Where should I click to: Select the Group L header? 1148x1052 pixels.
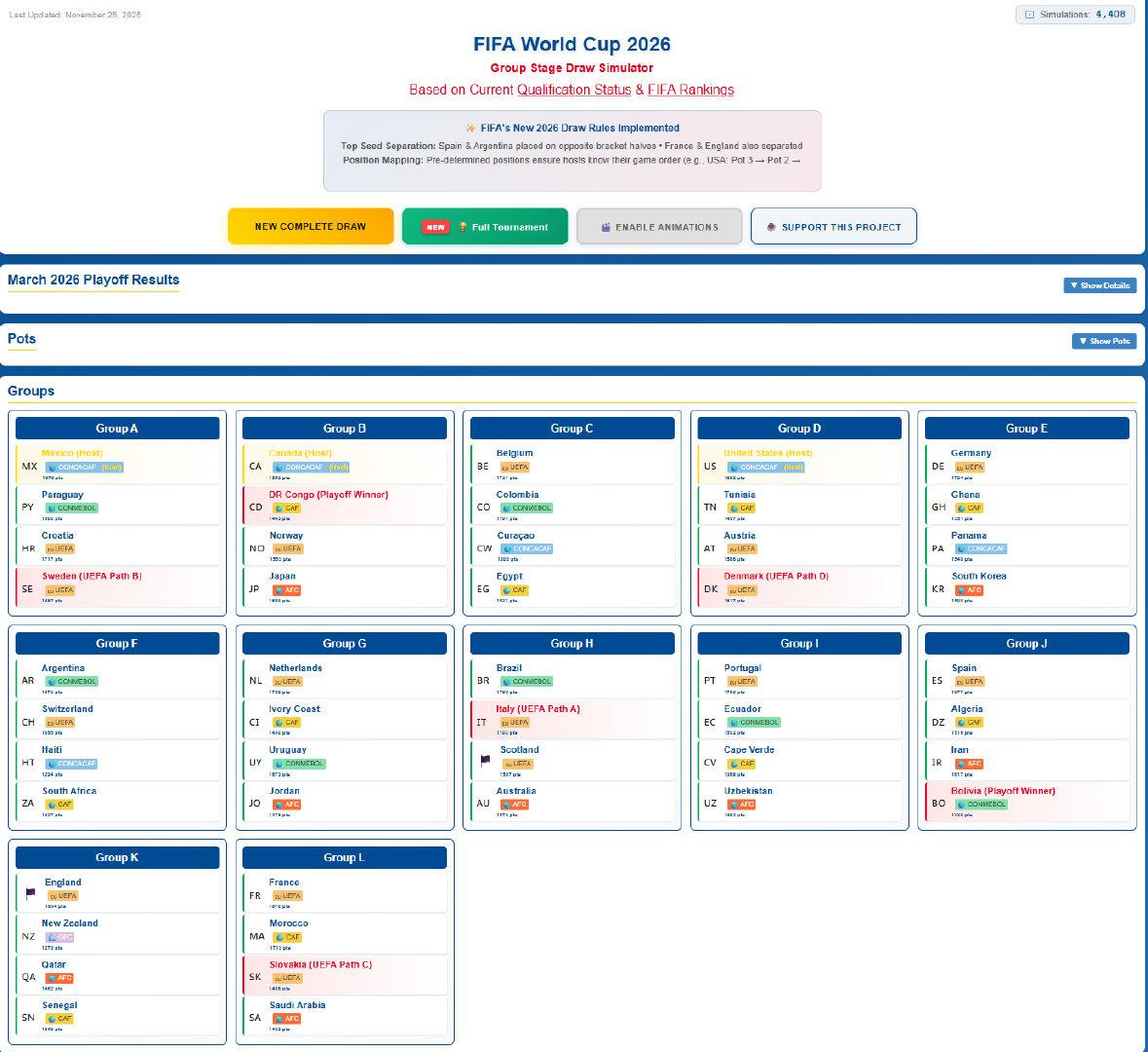tap(344, 857)
